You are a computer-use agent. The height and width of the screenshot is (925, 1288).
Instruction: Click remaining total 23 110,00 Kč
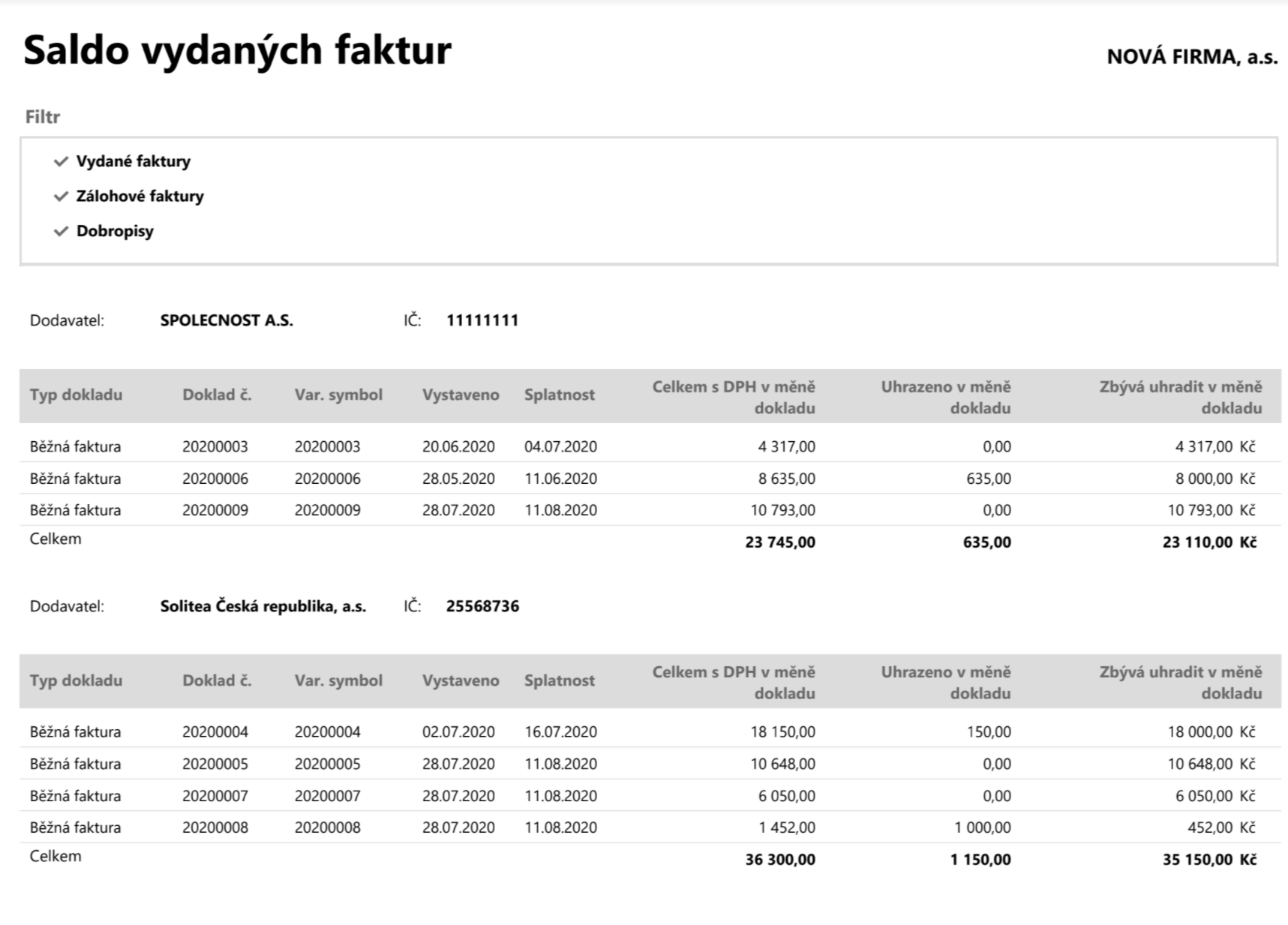point(1209,542)
